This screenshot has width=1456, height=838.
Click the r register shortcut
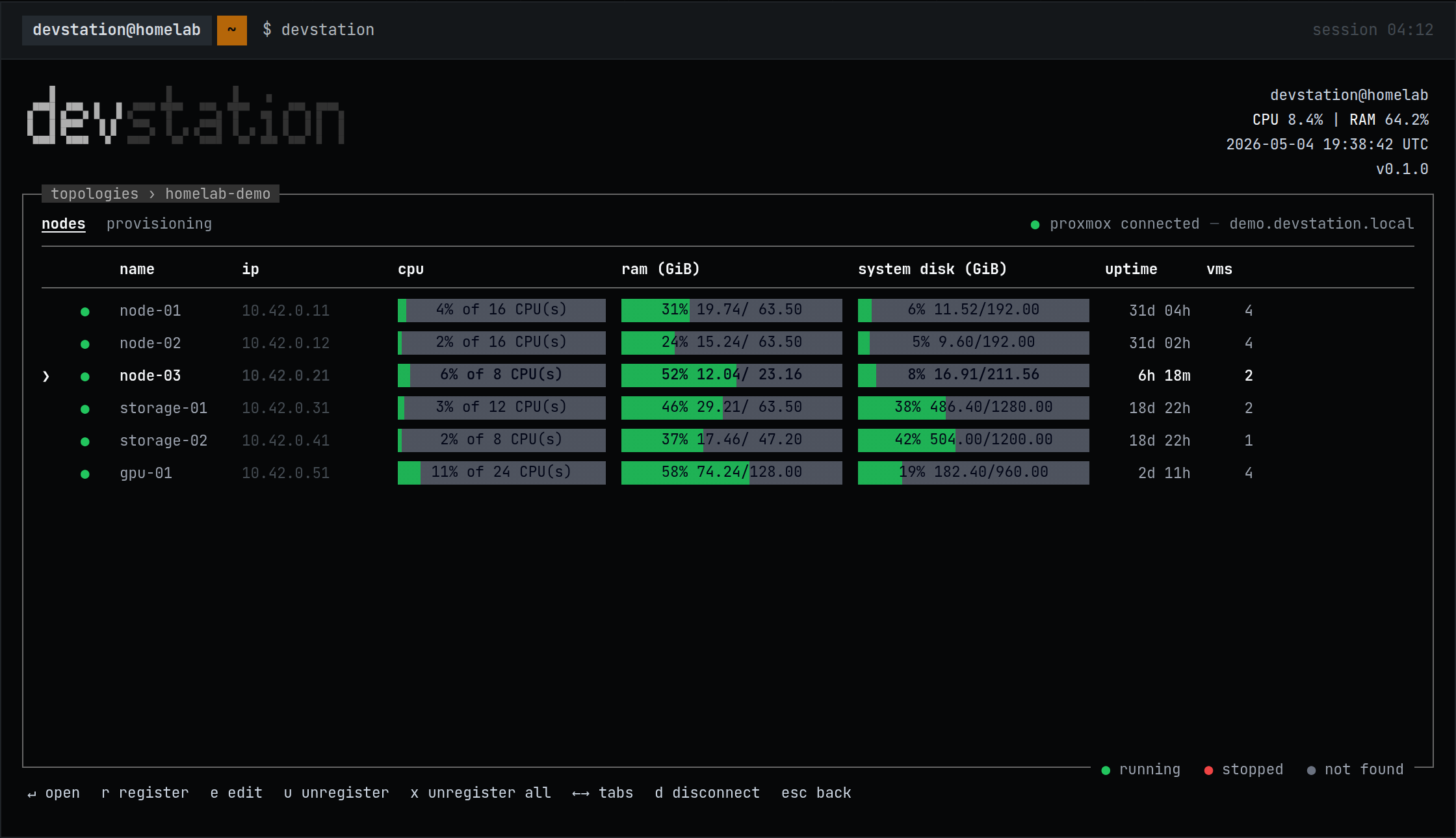click(x=145, y=793)
